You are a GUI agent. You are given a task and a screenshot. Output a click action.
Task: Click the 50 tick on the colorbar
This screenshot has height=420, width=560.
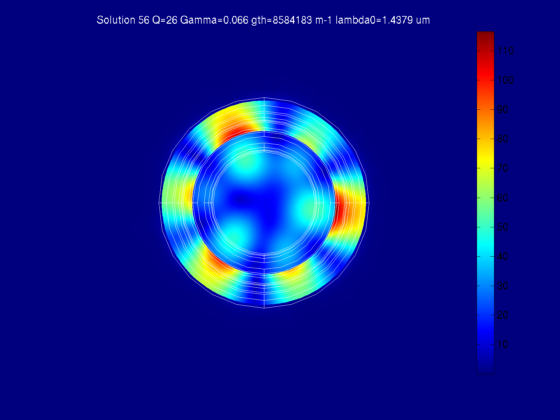[502, 227]
